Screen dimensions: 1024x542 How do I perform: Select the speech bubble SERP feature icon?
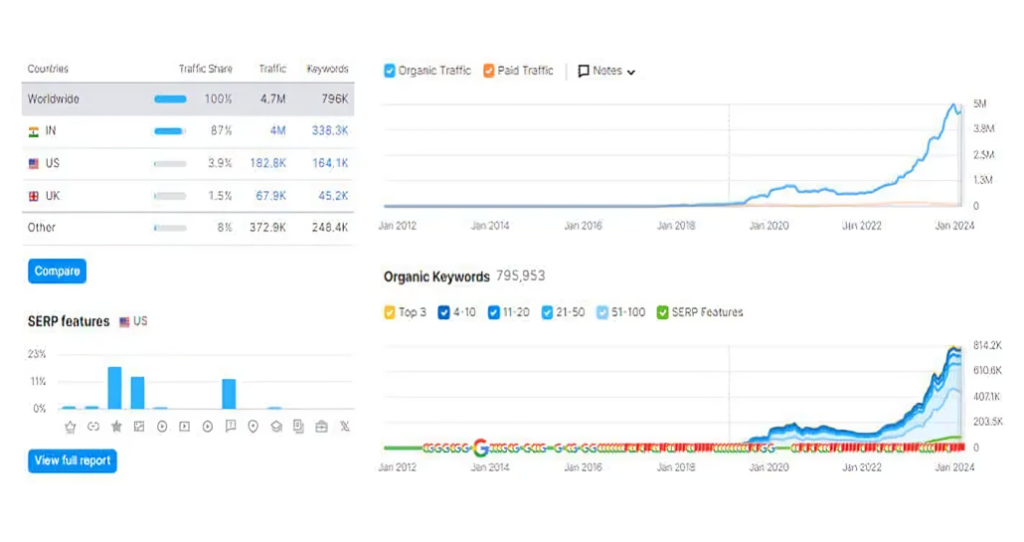tap(230, 427)
